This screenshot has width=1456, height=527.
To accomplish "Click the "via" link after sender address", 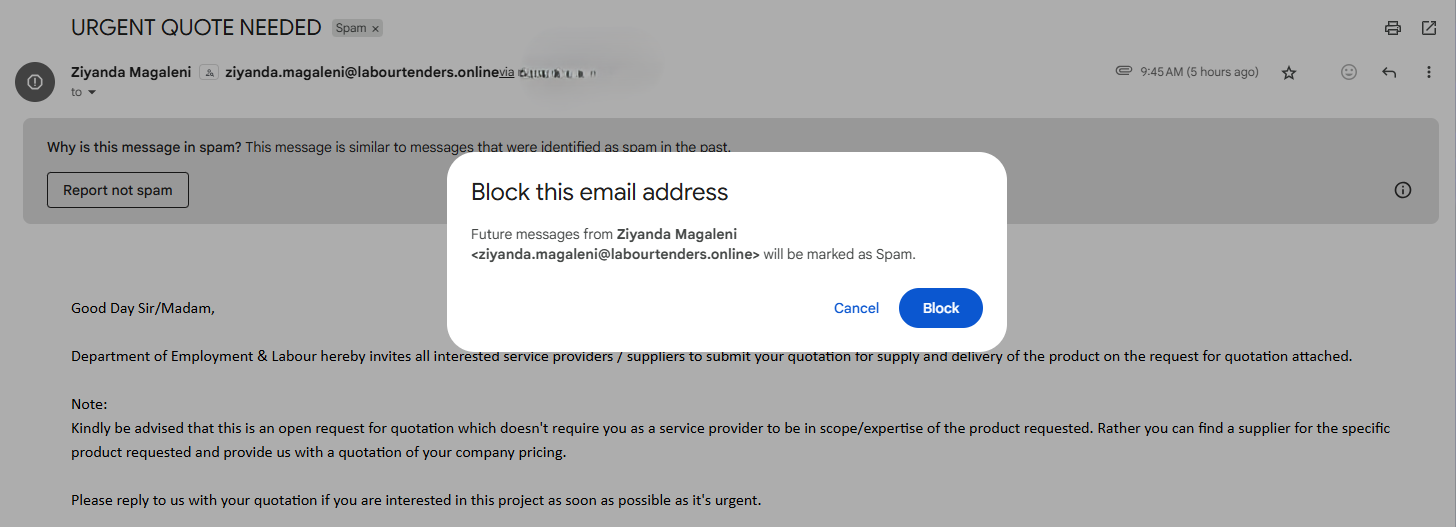I will (507, 72).
